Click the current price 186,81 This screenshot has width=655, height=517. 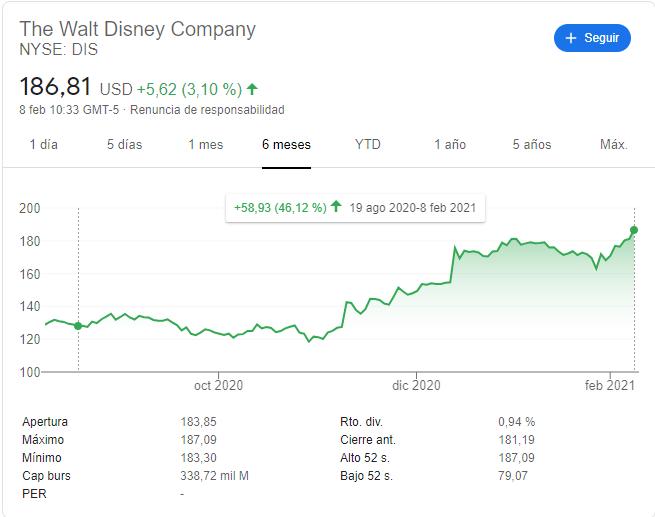(x=55, y=86)
